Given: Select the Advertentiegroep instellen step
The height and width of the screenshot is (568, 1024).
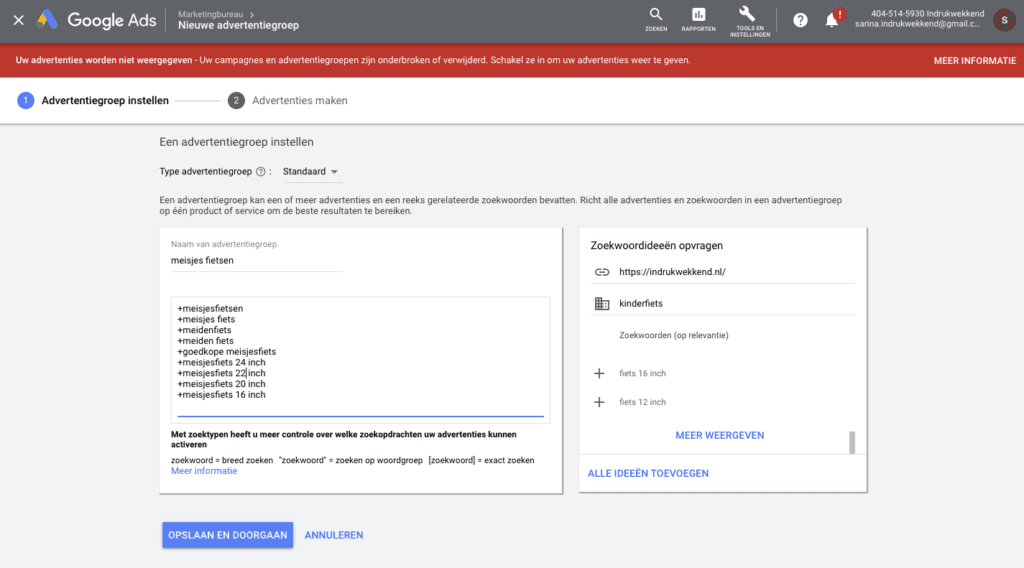Looking at the screenshot, I should 104,100.
